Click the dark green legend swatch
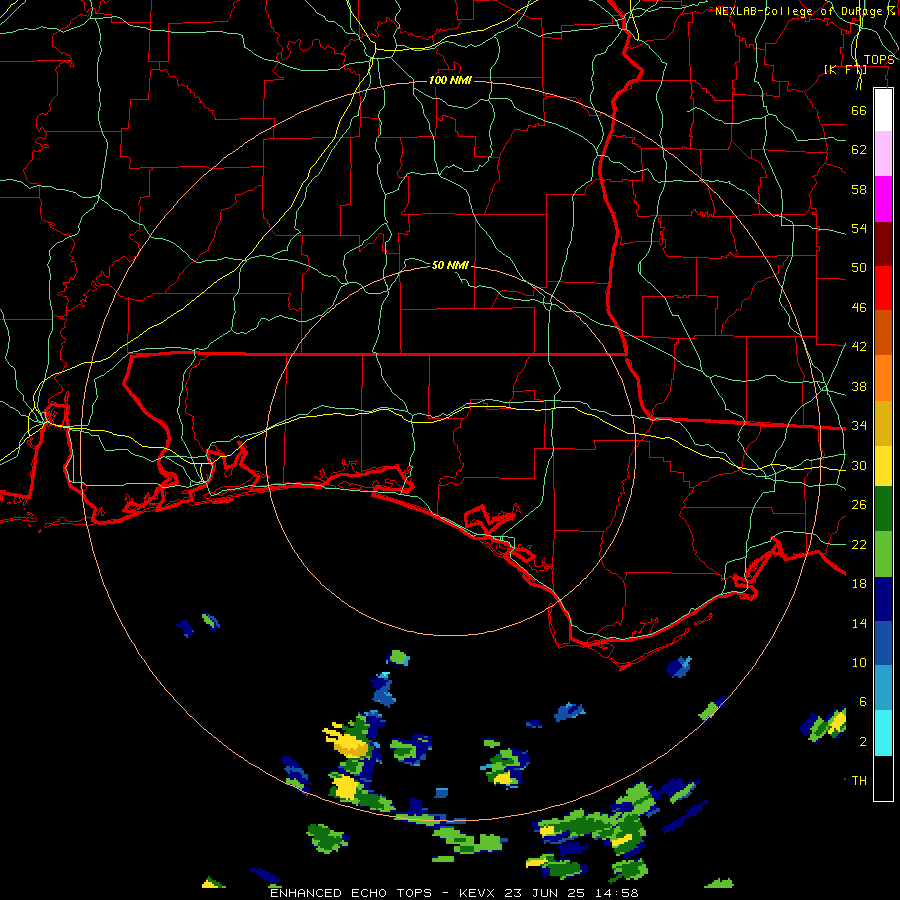Image resolution: width=900 pixels, height=900 pixels. pos(883,509)
